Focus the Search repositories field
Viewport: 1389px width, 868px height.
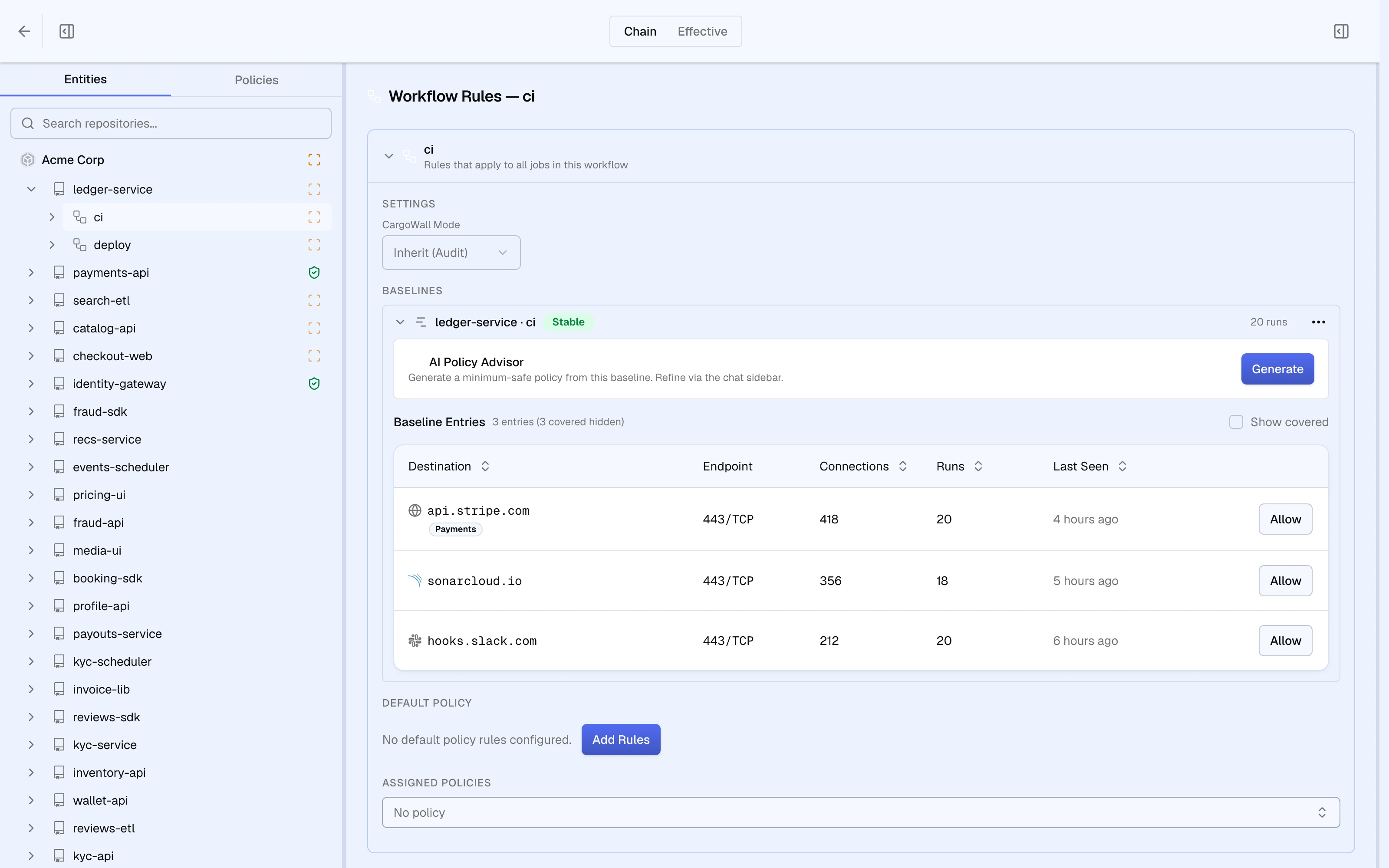click(x=171, y=123)
